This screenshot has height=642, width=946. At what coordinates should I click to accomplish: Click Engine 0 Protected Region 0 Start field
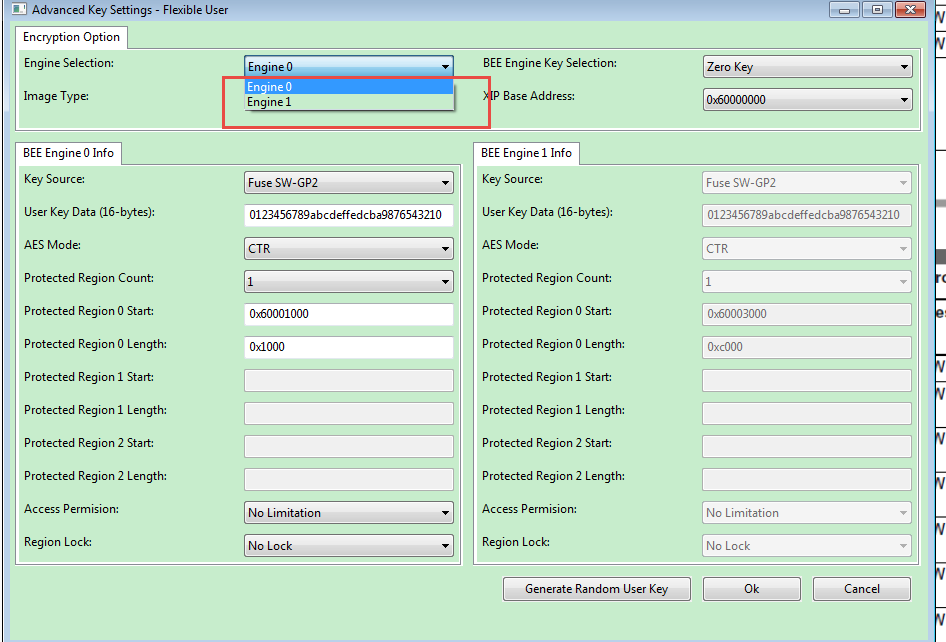(349, 314)
